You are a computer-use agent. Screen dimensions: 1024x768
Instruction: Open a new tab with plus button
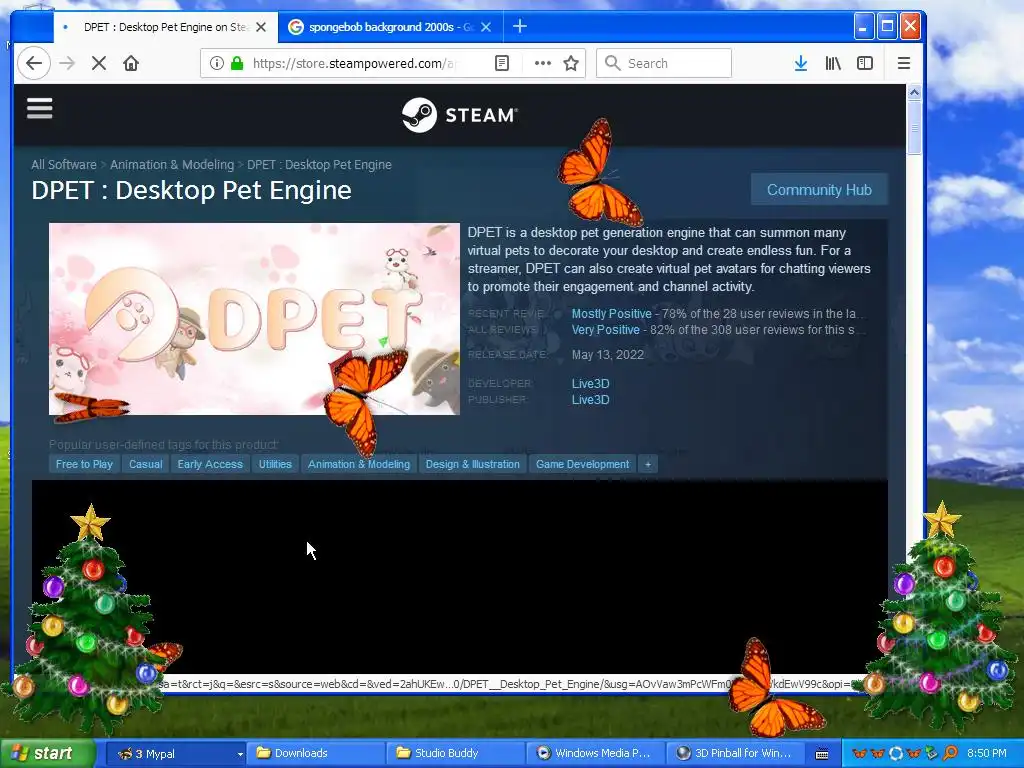[x=520, y=27]
